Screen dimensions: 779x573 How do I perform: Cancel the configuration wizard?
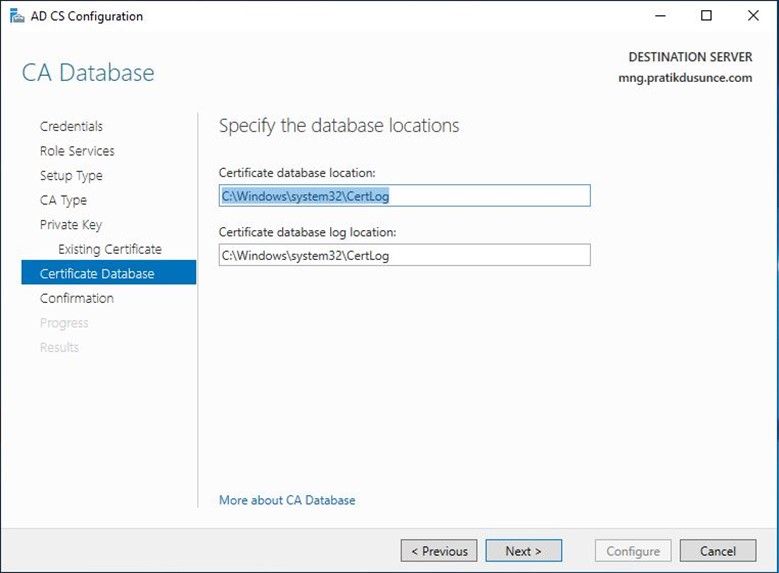(x=718, y=551)
